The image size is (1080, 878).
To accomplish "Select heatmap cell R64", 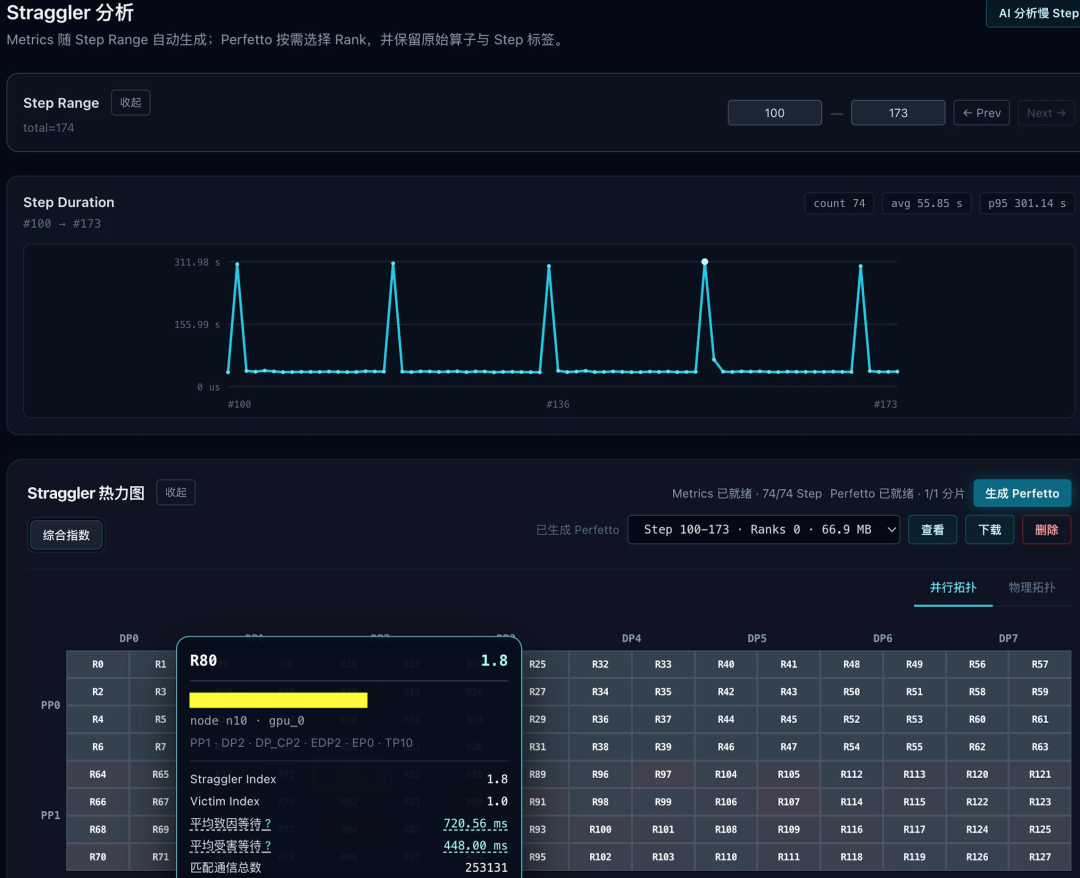I will (x=98, y=774).
